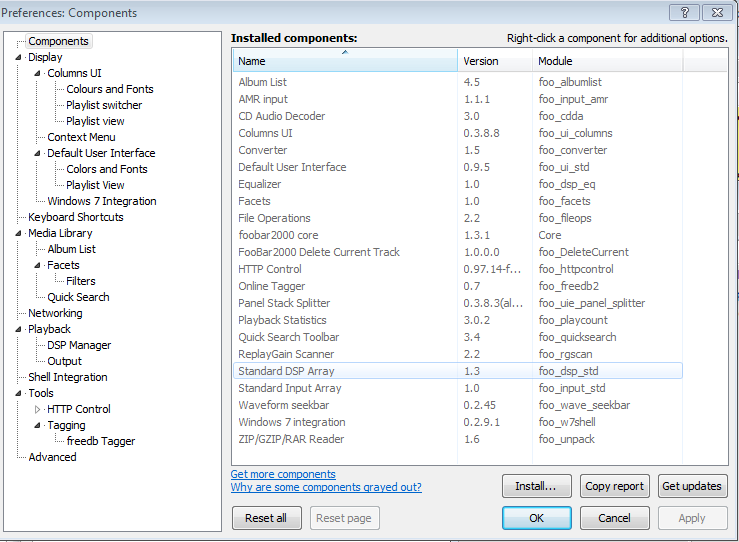Open Colours and Fonts under Columns UI
739x542 pixels.
tap(110, 90)
